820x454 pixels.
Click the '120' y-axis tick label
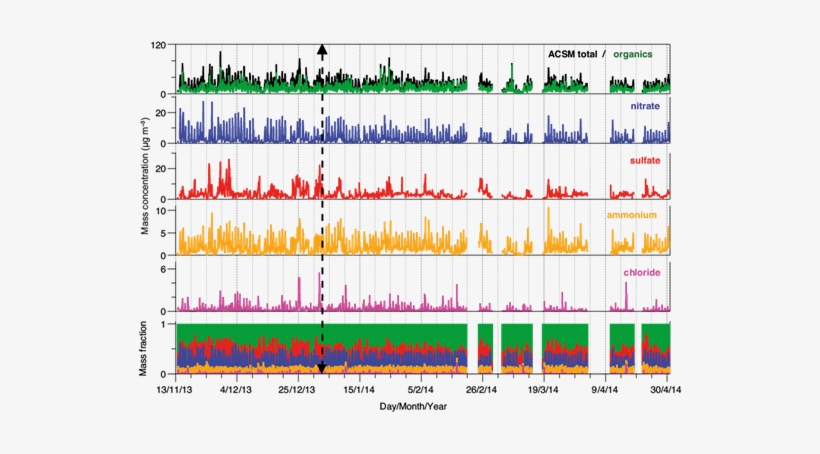(x=158, y=46)
